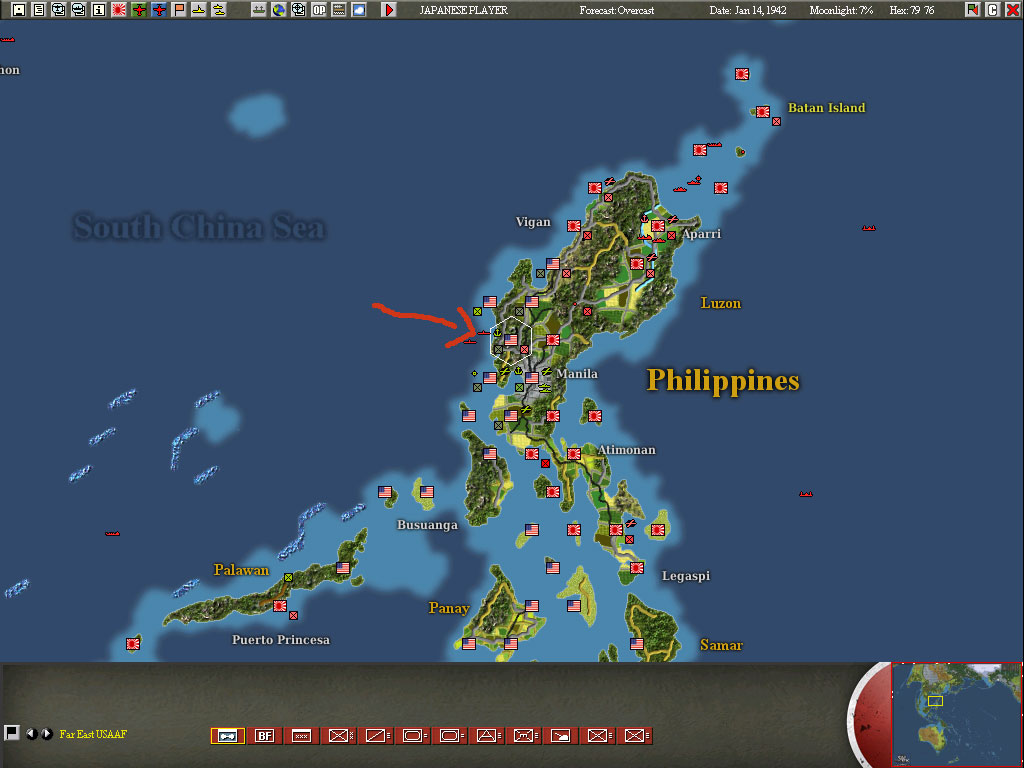Click the Forecast: Overcast text

point(616,10)
